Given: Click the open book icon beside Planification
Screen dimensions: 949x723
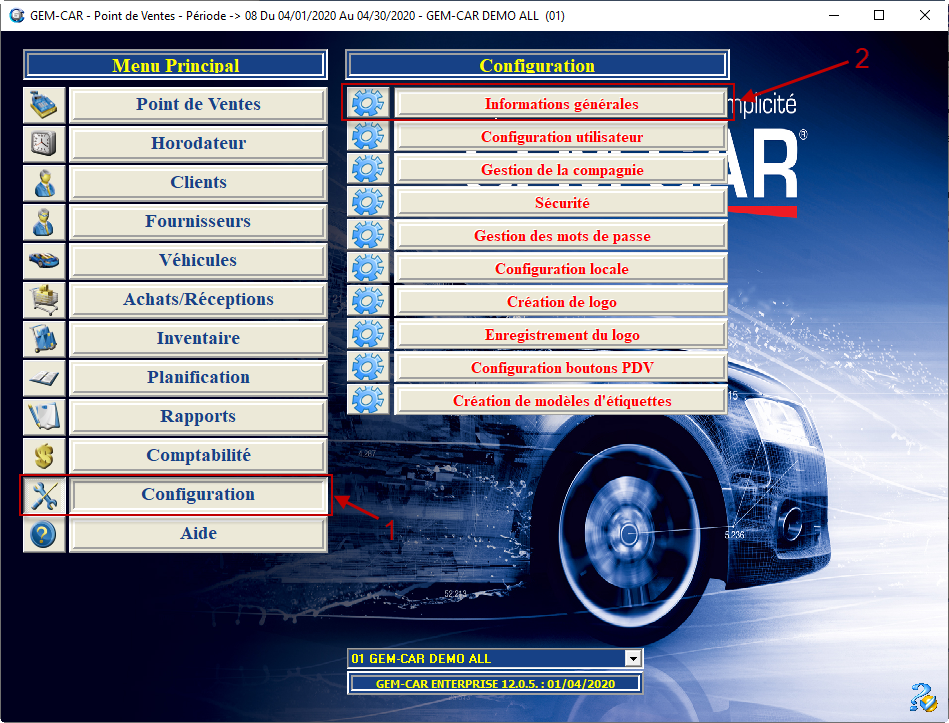Looking at the screenshot, I should tap(44, 378).
